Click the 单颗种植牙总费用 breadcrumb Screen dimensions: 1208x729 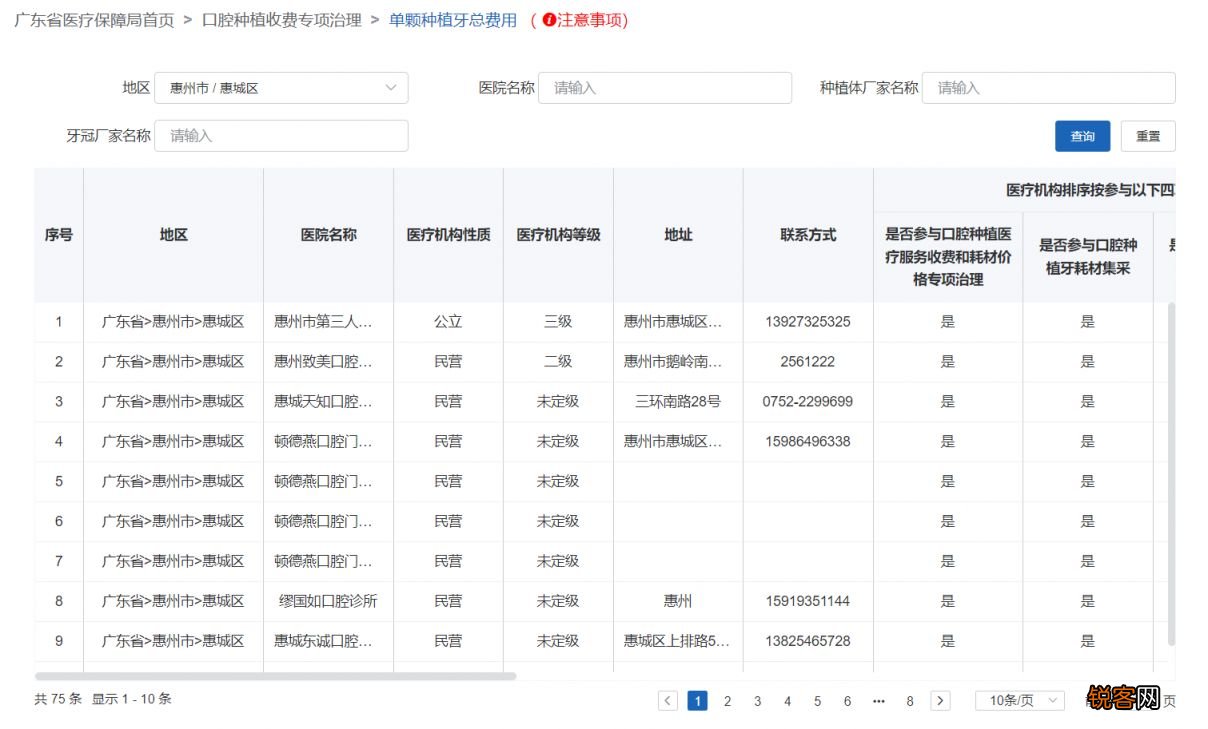pyautogui.click(x=453, y=20)
